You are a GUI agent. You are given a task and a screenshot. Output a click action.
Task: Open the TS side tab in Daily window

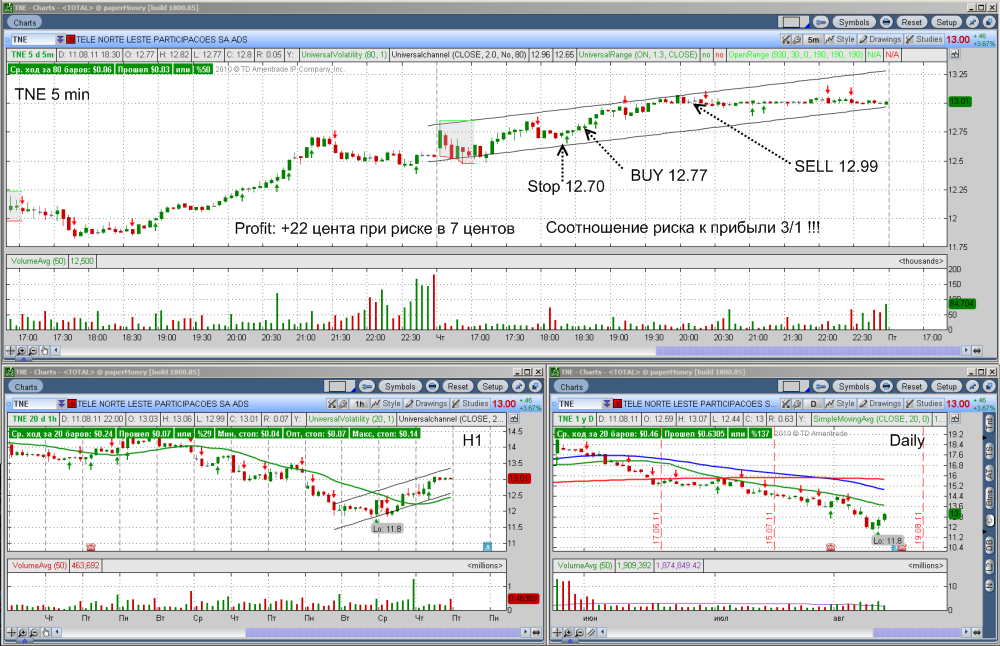(x=990, y=450)
